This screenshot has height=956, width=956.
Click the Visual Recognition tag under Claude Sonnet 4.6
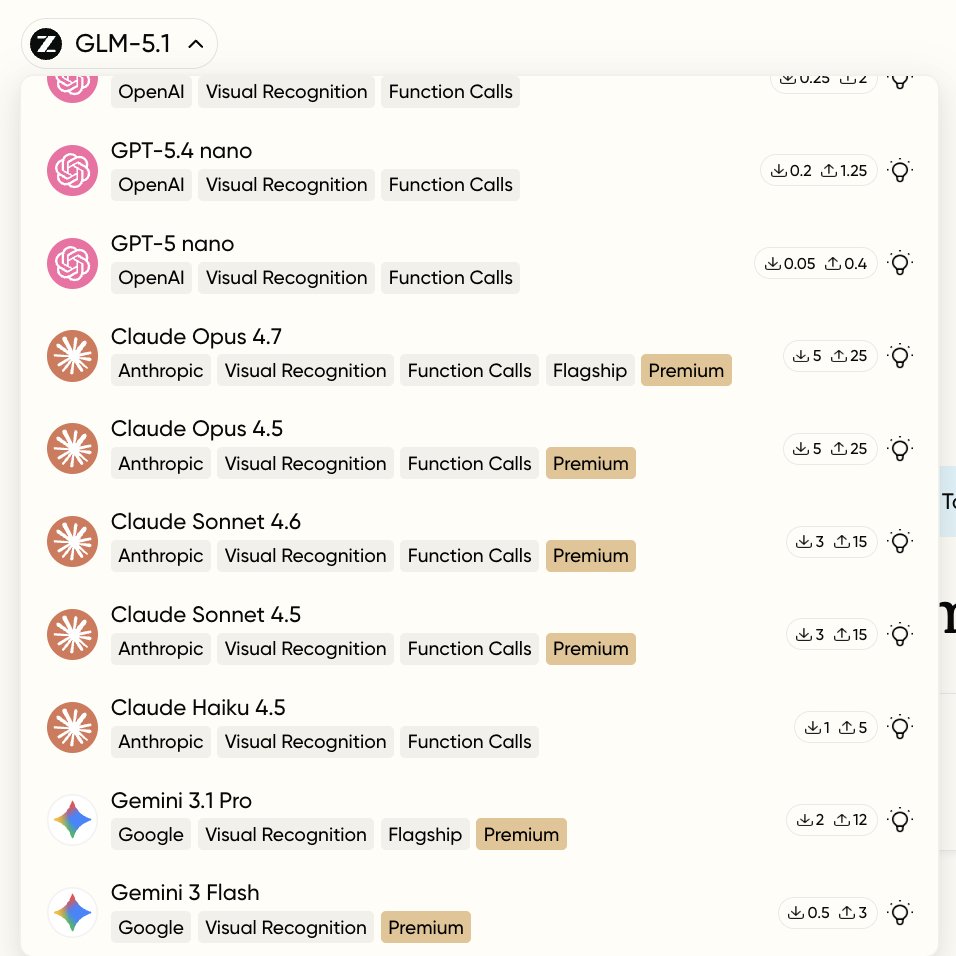305,556
